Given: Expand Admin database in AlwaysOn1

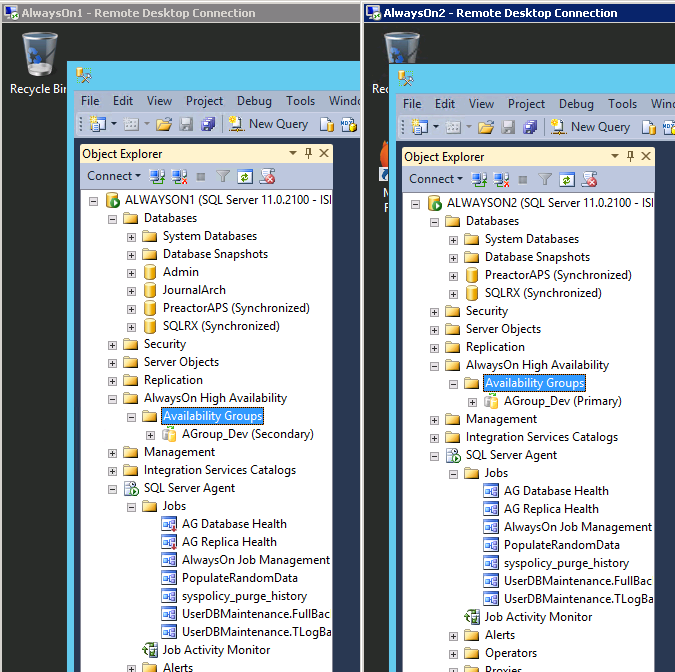Looking at the screenshot, I should coord(131,273).
